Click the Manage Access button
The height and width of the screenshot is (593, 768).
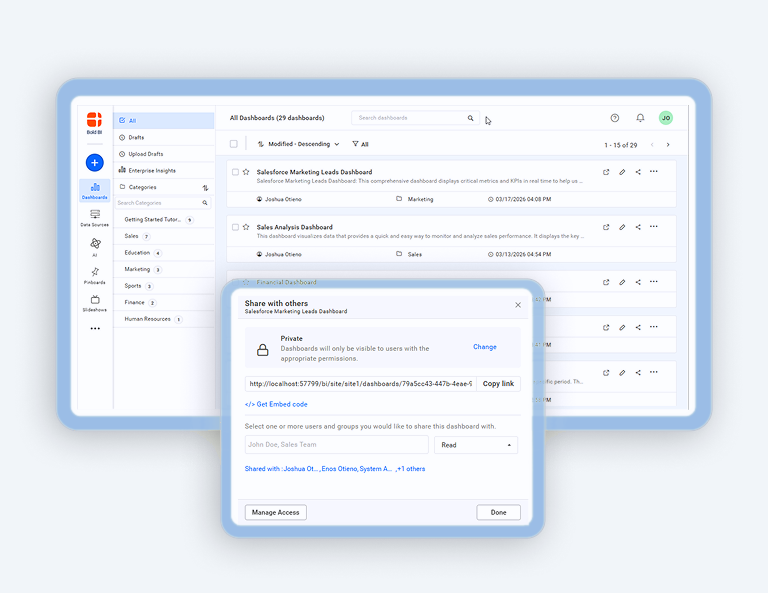pyautogui.click(x=275, y=513)
